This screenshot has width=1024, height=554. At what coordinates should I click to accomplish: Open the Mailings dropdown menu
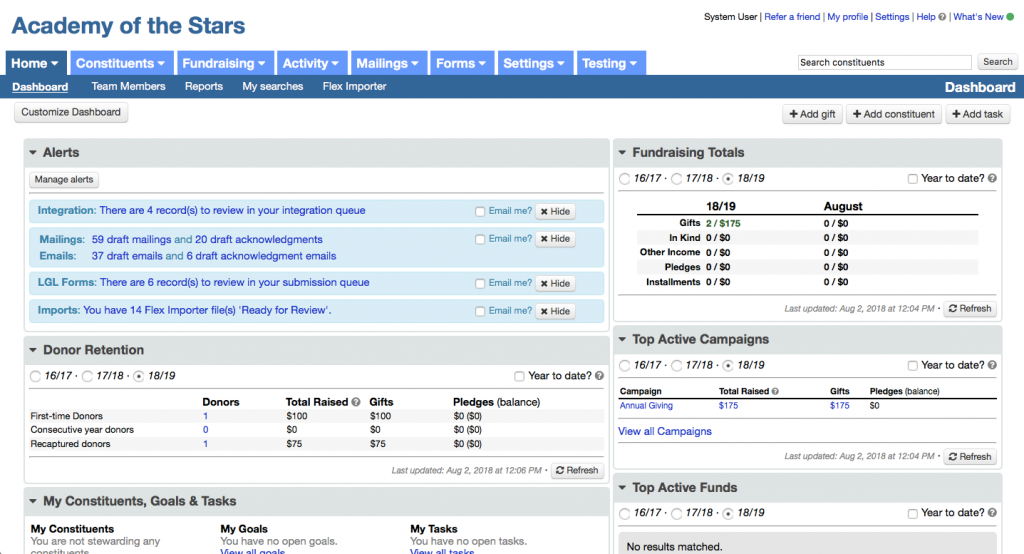point(389,63)
